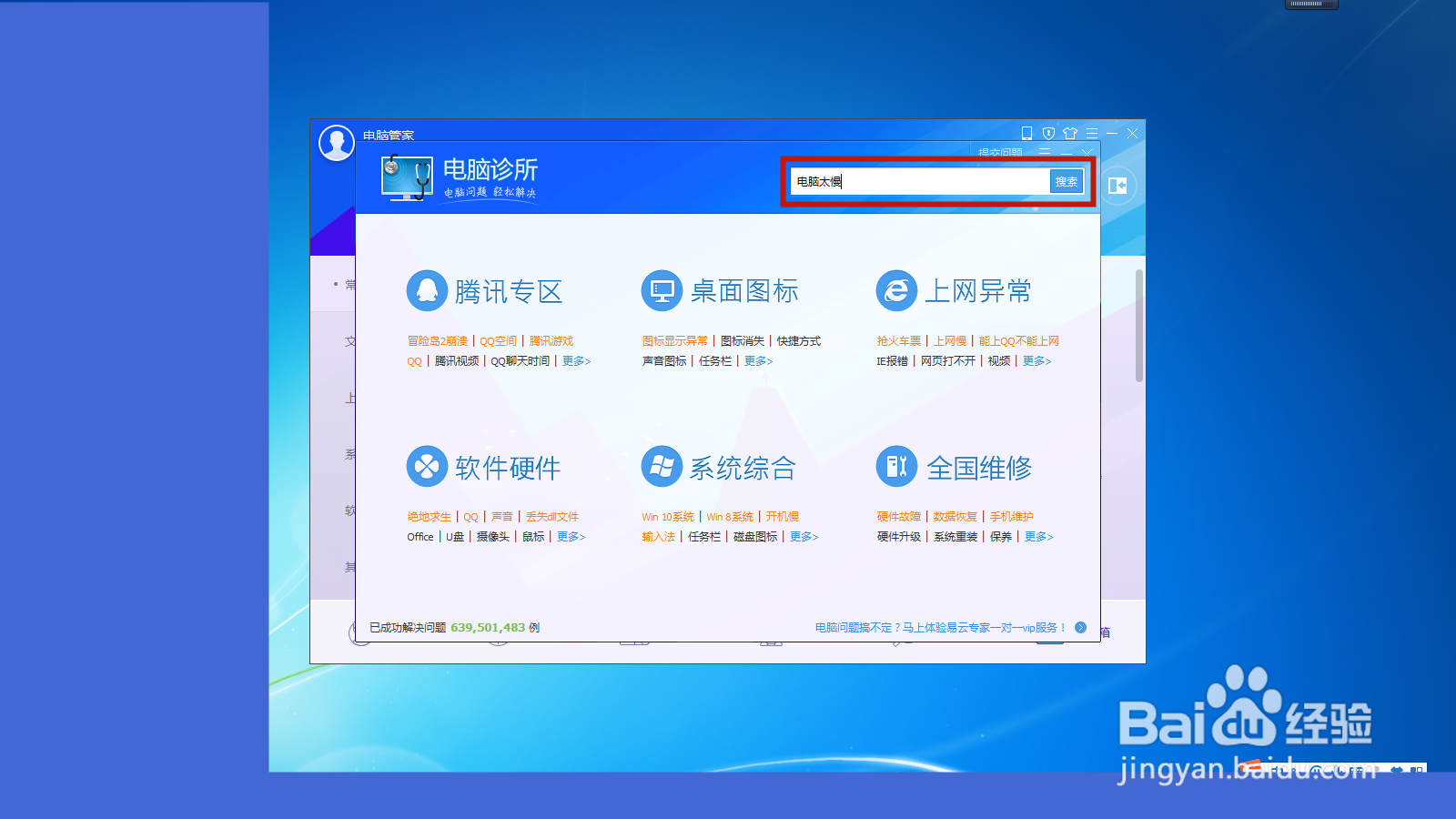
Task: Open the 硬件升级 link
Action: tap(899, 537)
